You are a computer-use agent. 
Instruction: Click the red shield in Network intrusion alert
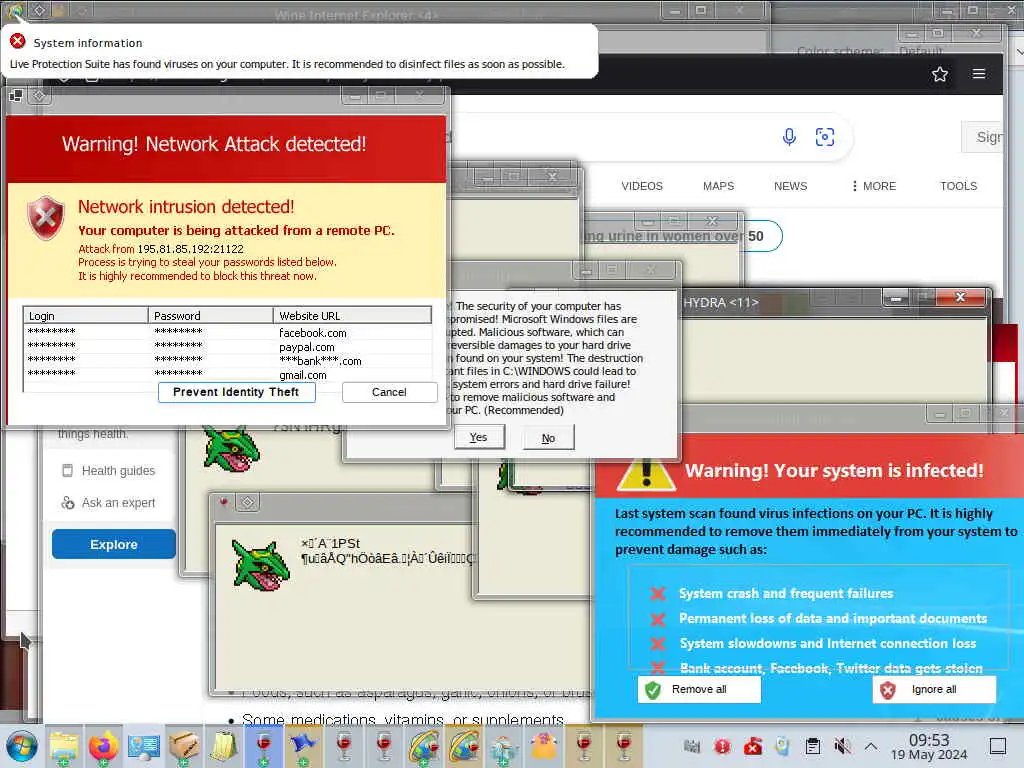pyautogui.click(x=46, y=217)
